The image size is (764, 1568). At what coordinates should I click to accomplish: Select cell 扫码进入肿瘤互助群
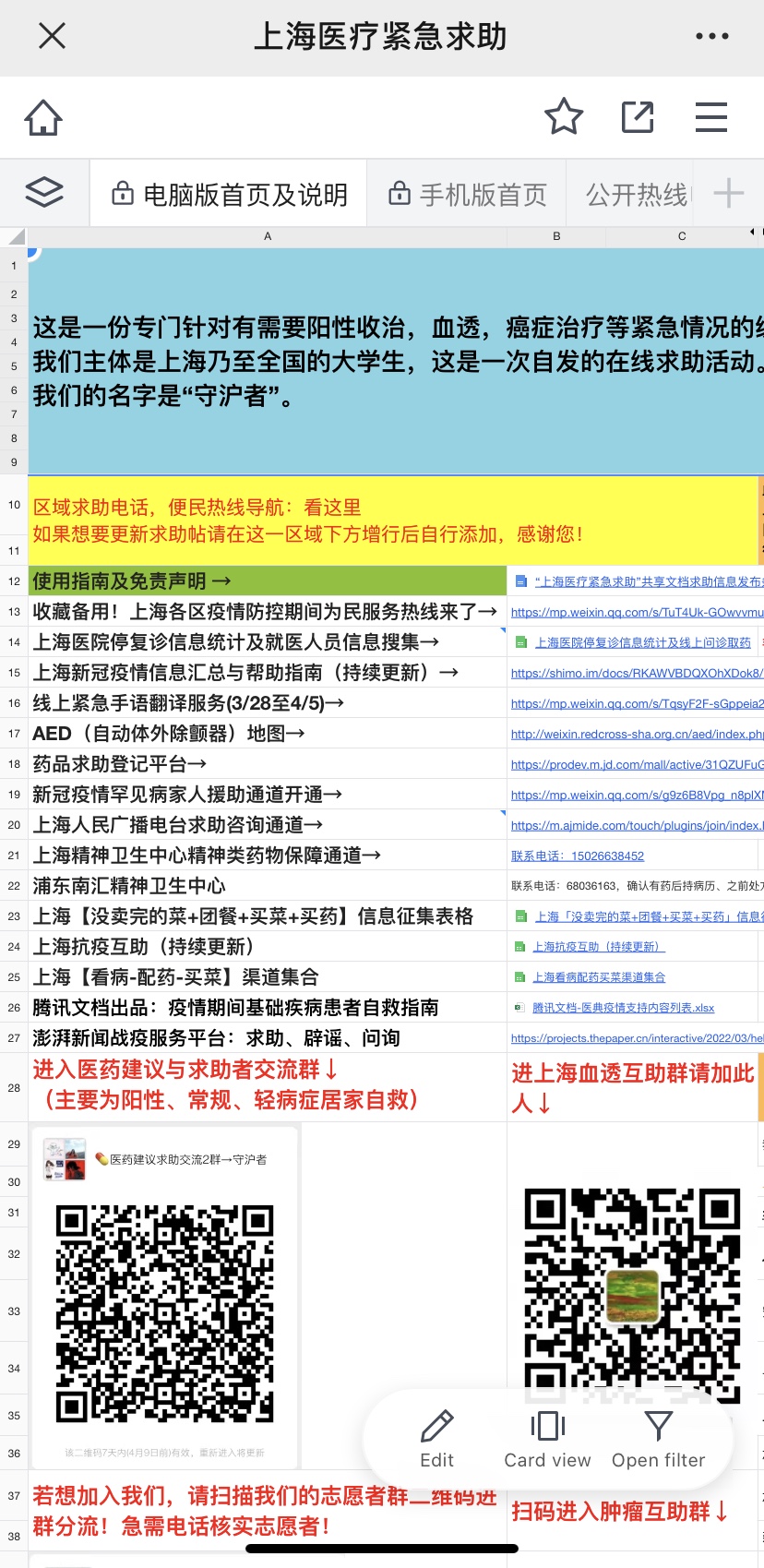pos(632,1511)
